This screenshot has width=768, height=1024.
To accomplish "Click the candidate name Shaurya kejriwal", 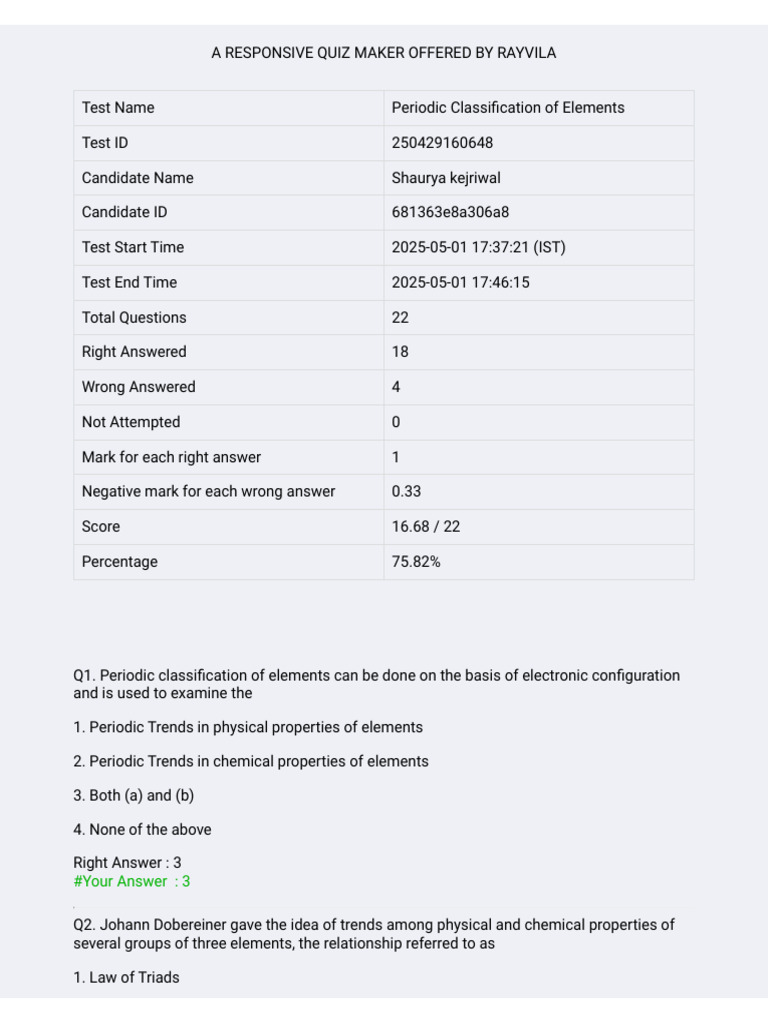I will coord(446,178).
